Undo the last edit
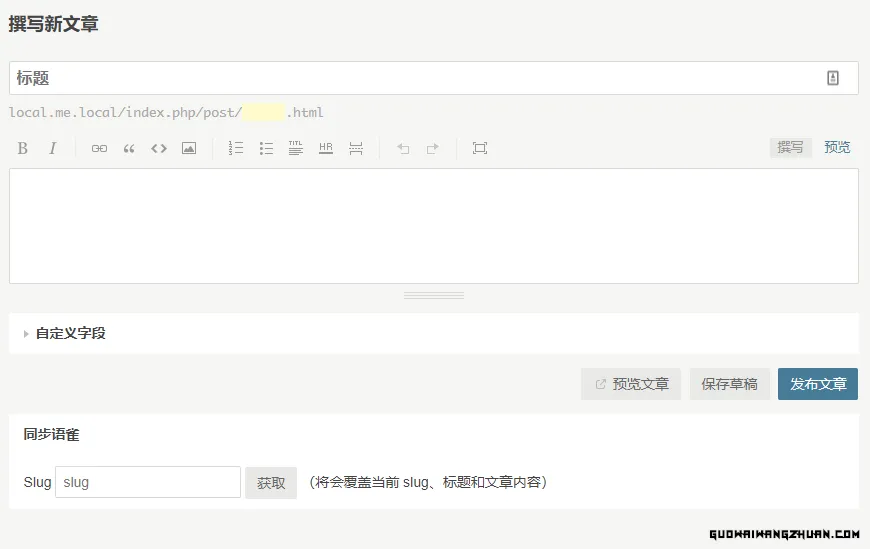870x549 pixels. pos(403,148)
